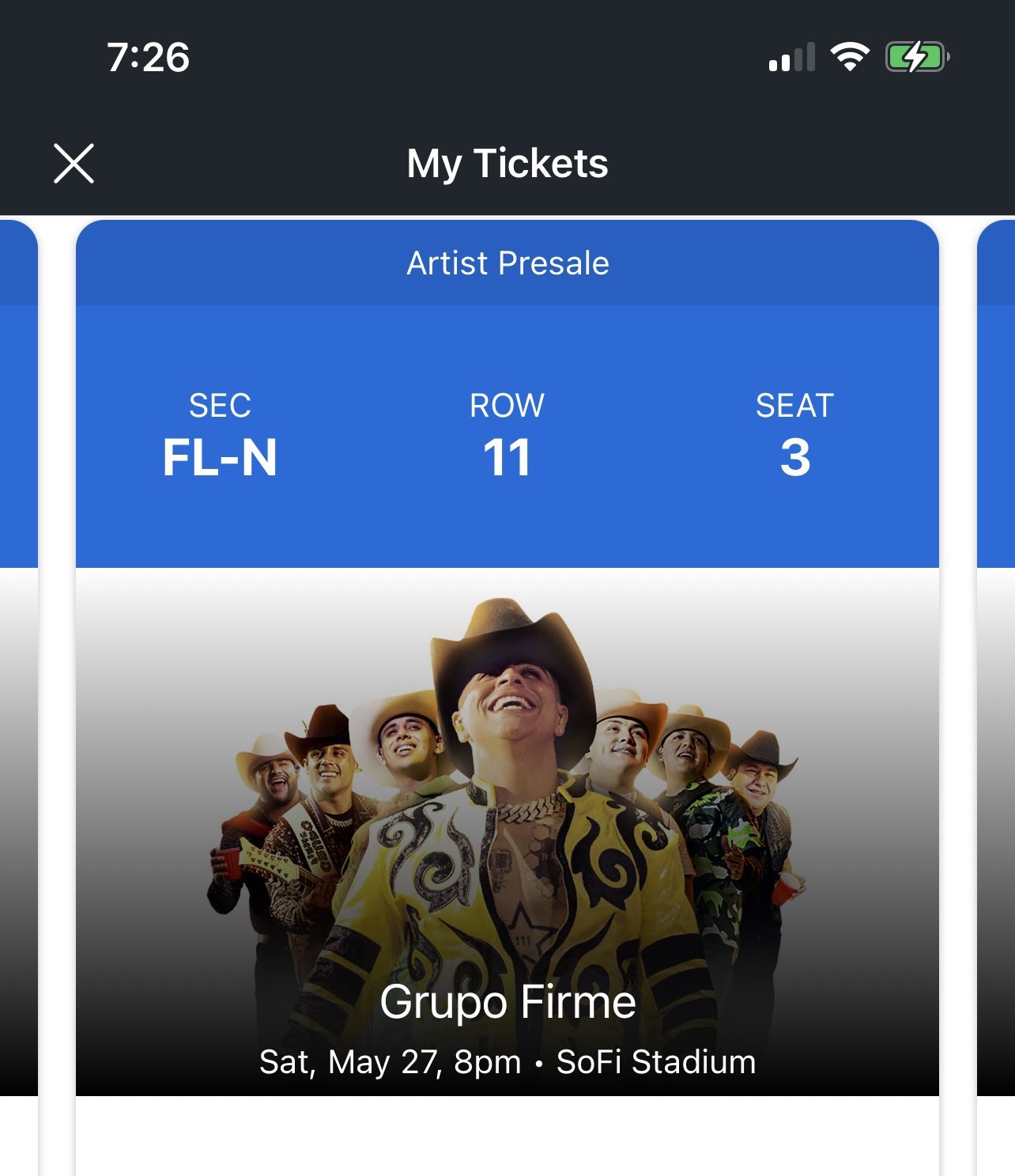Image resolution: width=1015 pixels, height=1176 pixels.
Task: Show the next ticket card on right edge
Action: [997, 633]
